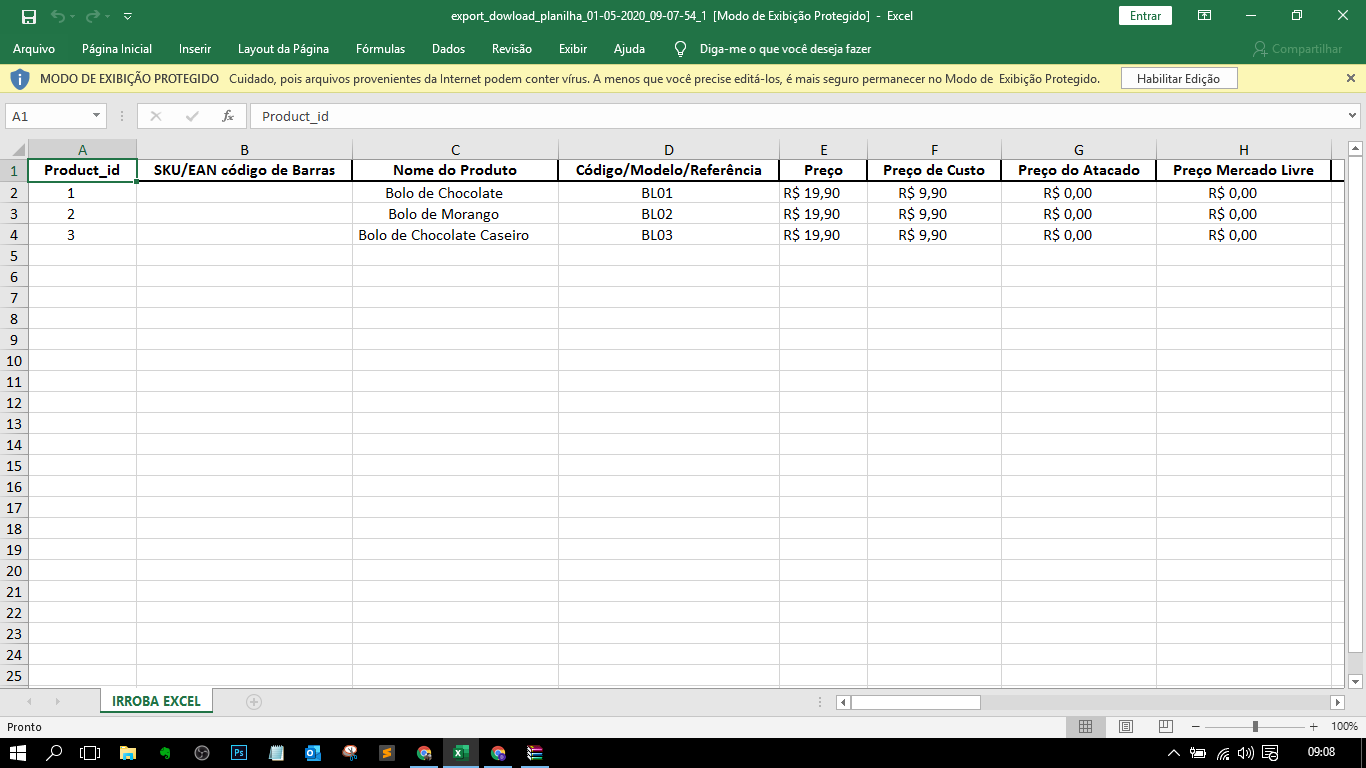
Task: Select the Nome do Produto header cell
Action: pos(455,170)
